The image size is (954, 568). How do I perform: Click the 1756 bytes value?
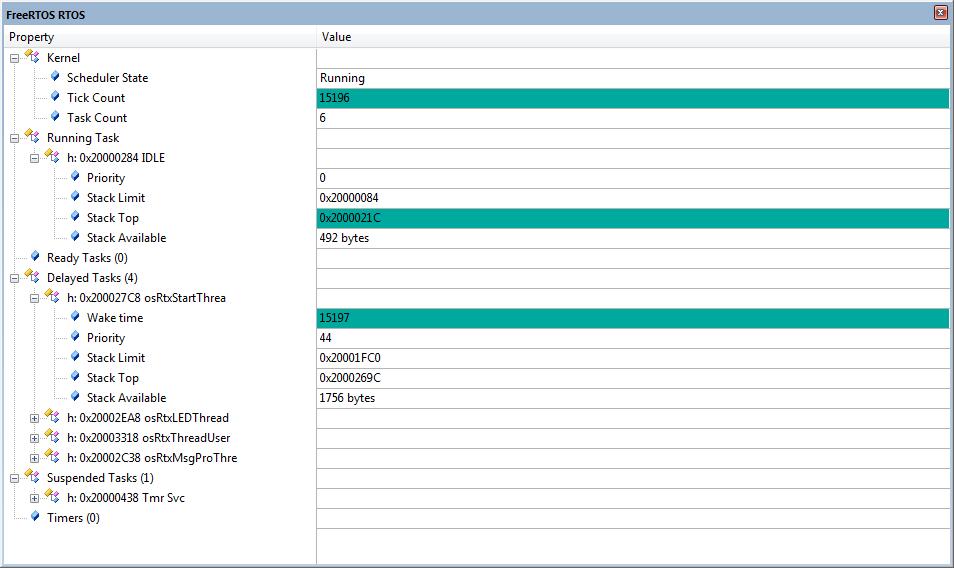[x=347, y=398]
